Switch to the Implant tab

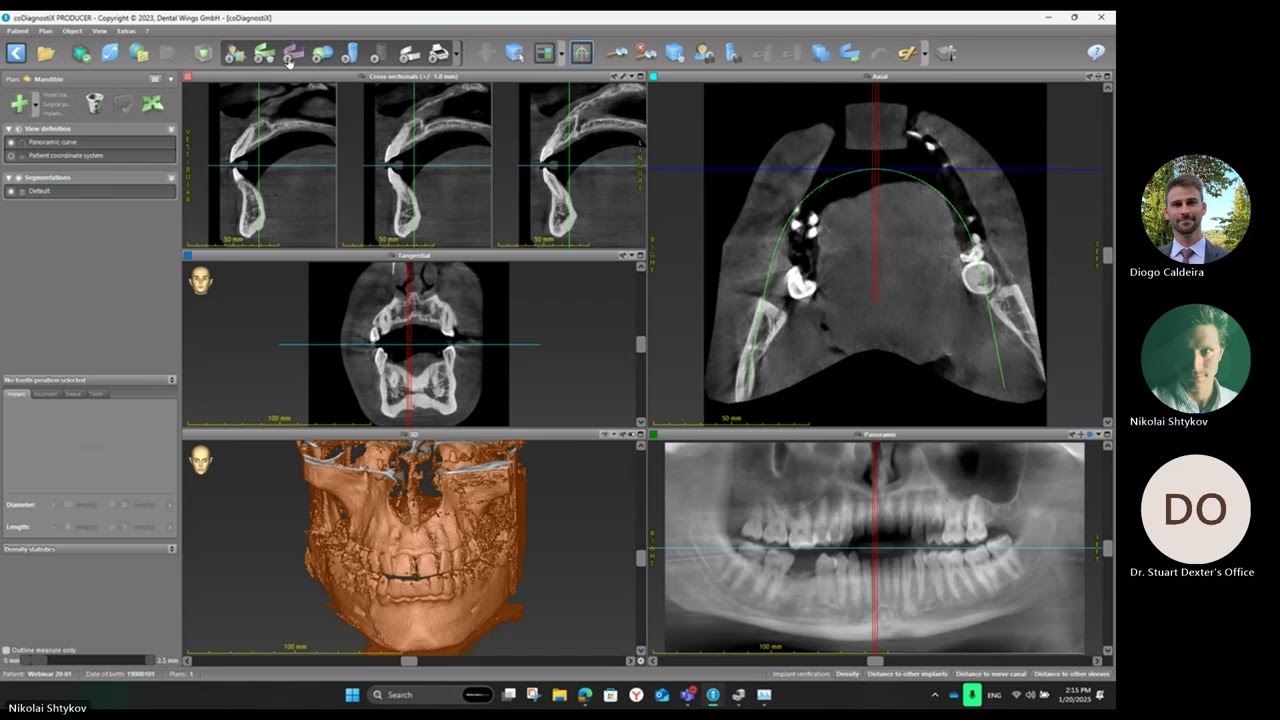tap(17, 394)
